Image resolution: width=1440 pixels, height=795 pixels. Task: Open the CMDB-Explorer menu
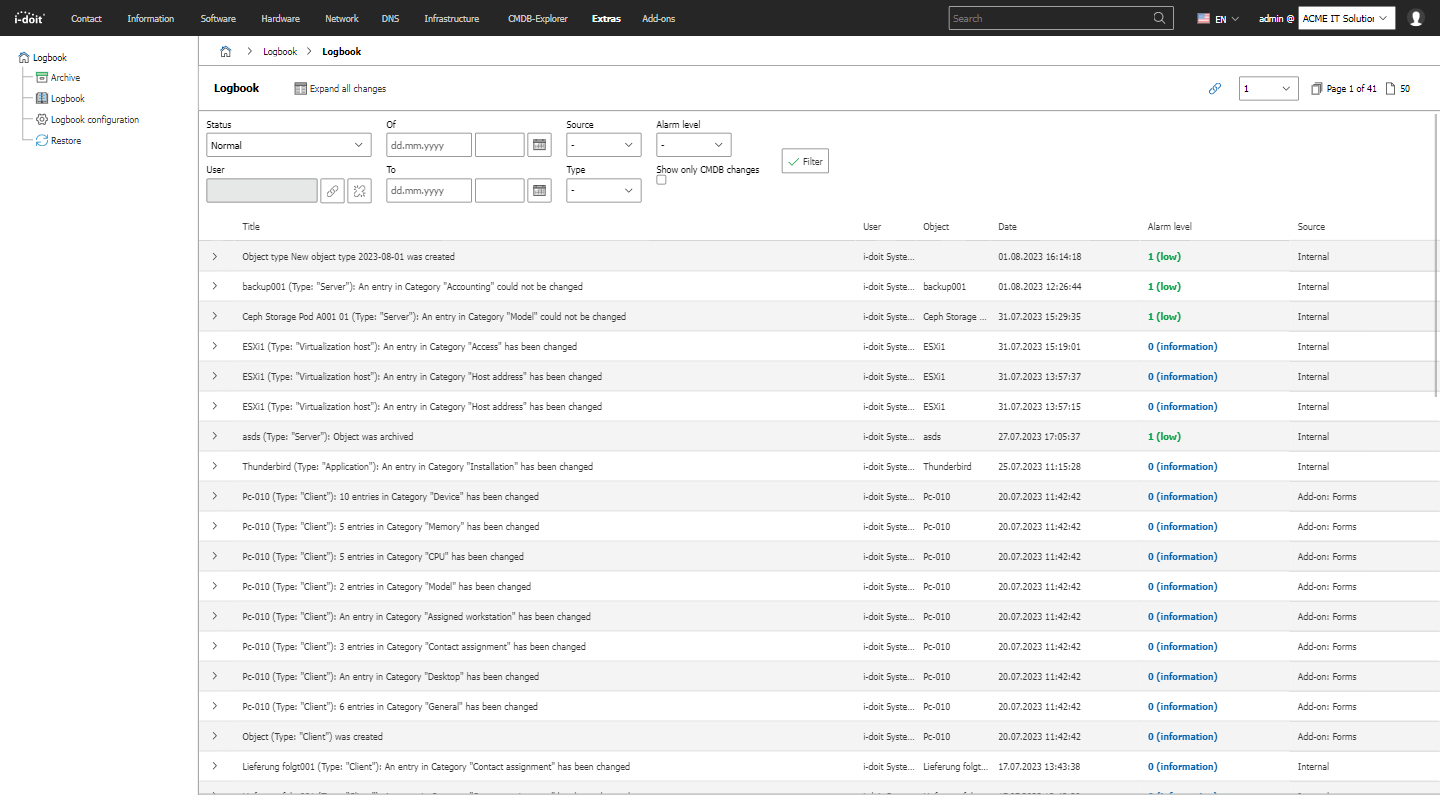(538, 18)
